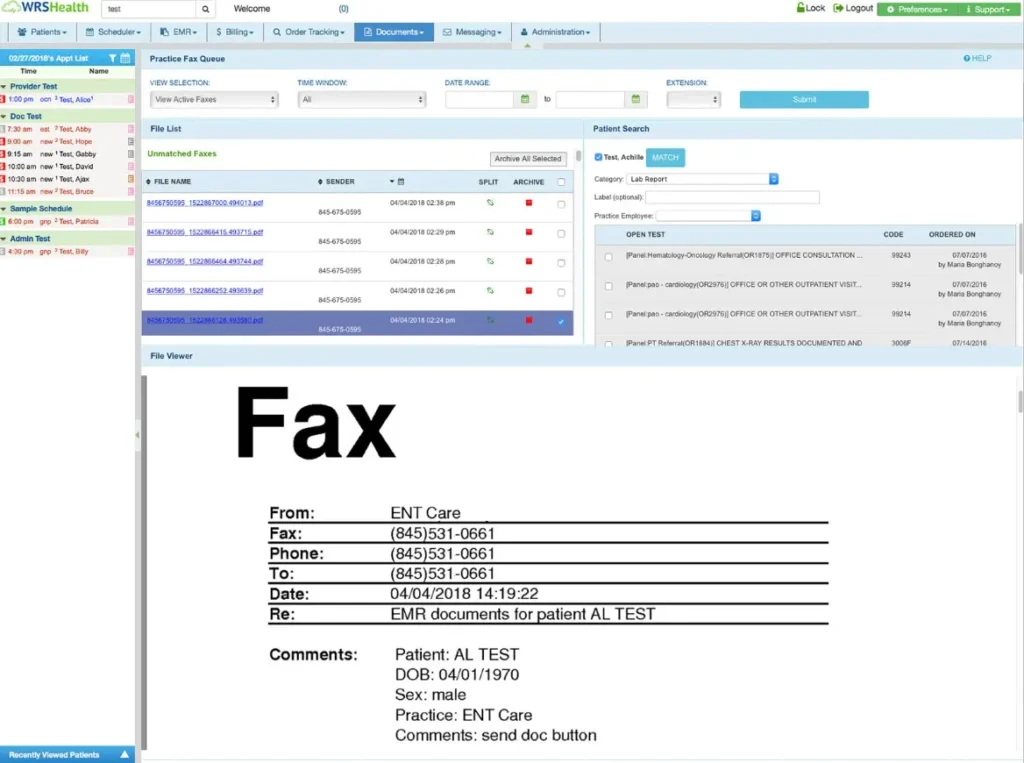Open the Messaging menu
Viewport: 1024px width, 763px height.
pyautogui.click(x=471, y=31)
